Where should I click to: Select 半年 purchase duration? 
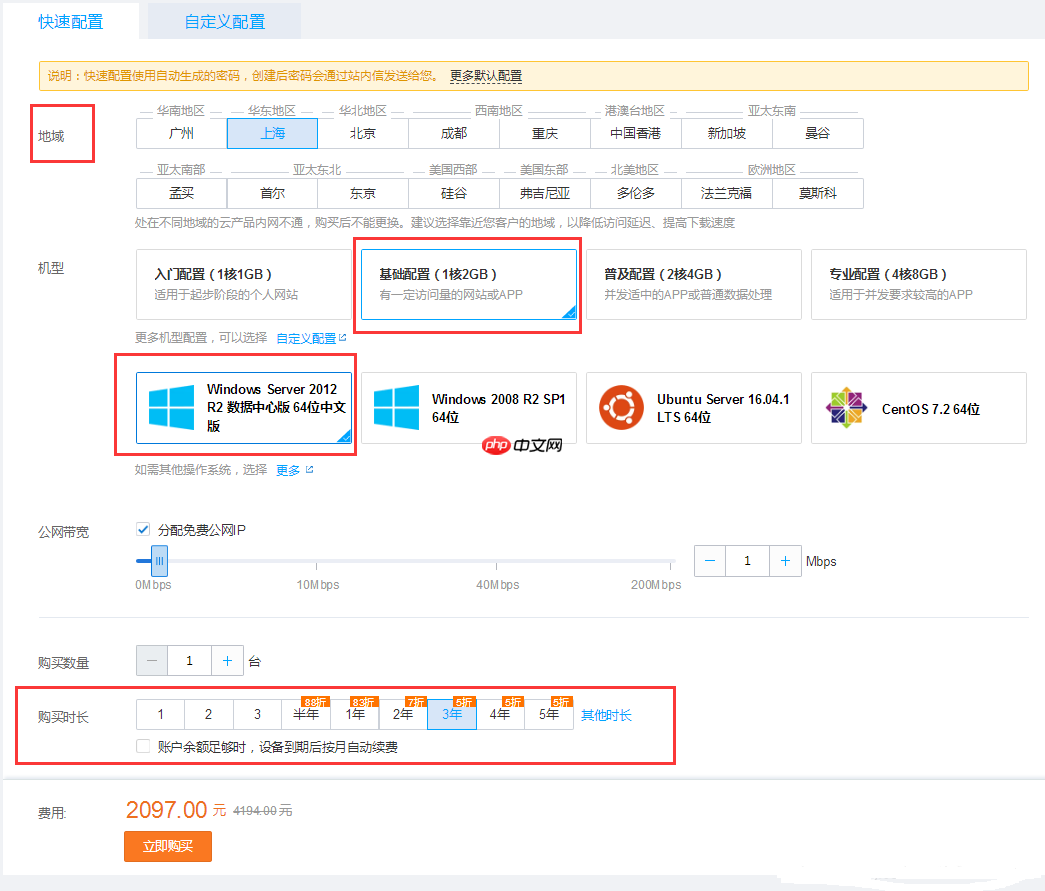point(306,714)
